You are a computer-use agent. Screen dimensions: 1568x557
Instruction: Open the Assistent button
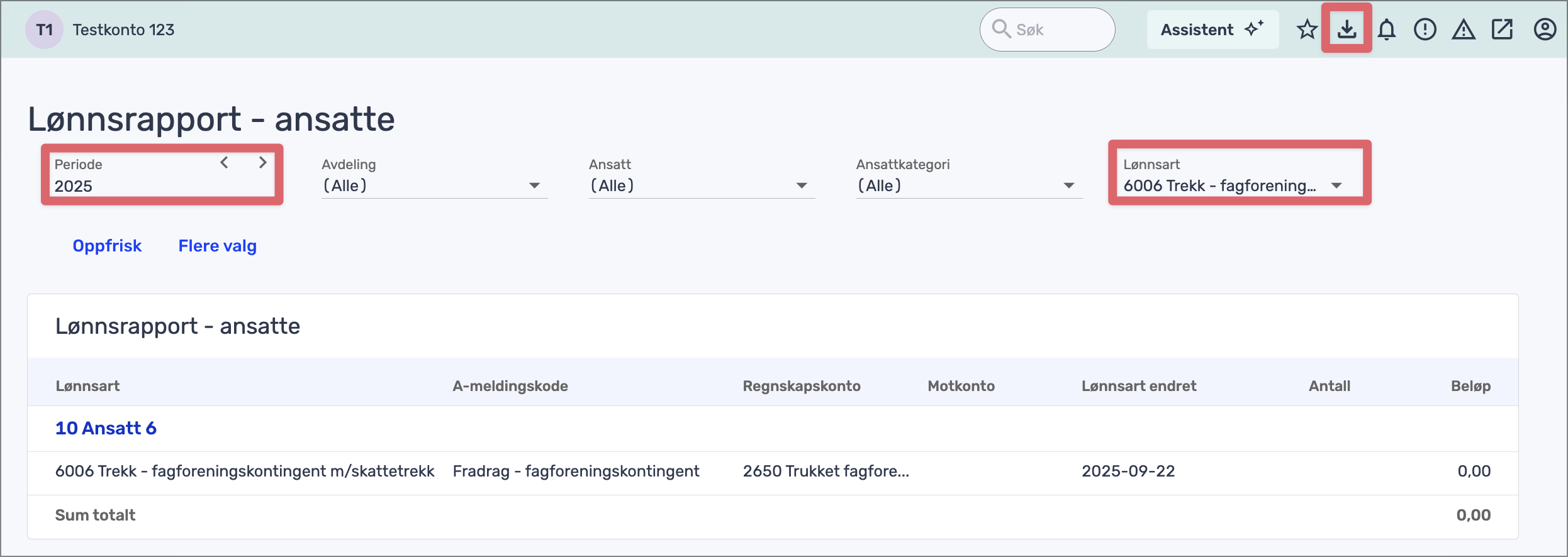click(x=1212, y=30)
